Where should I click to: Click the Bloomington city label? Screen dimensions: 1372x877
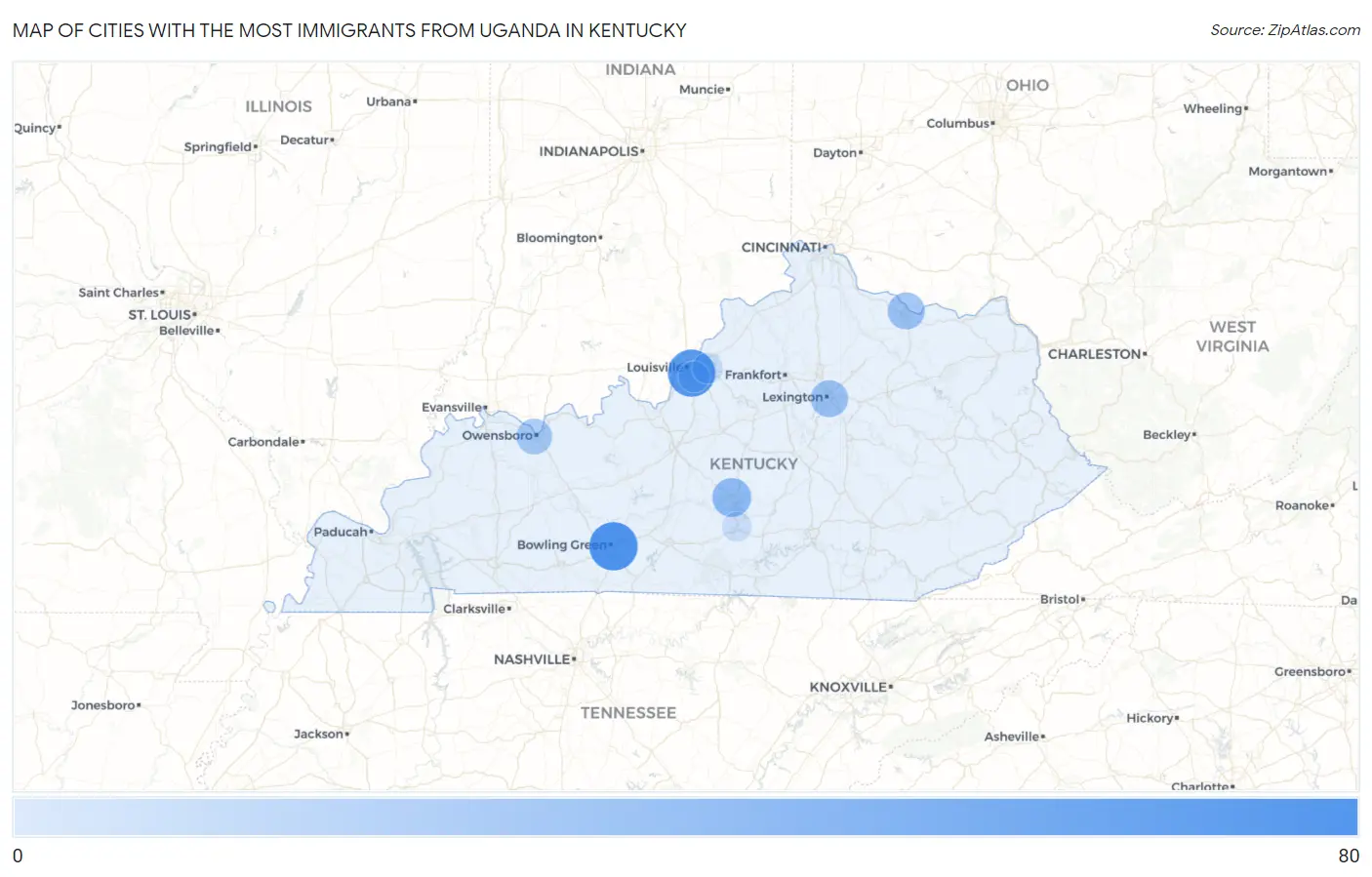click(x=556, y=238)
